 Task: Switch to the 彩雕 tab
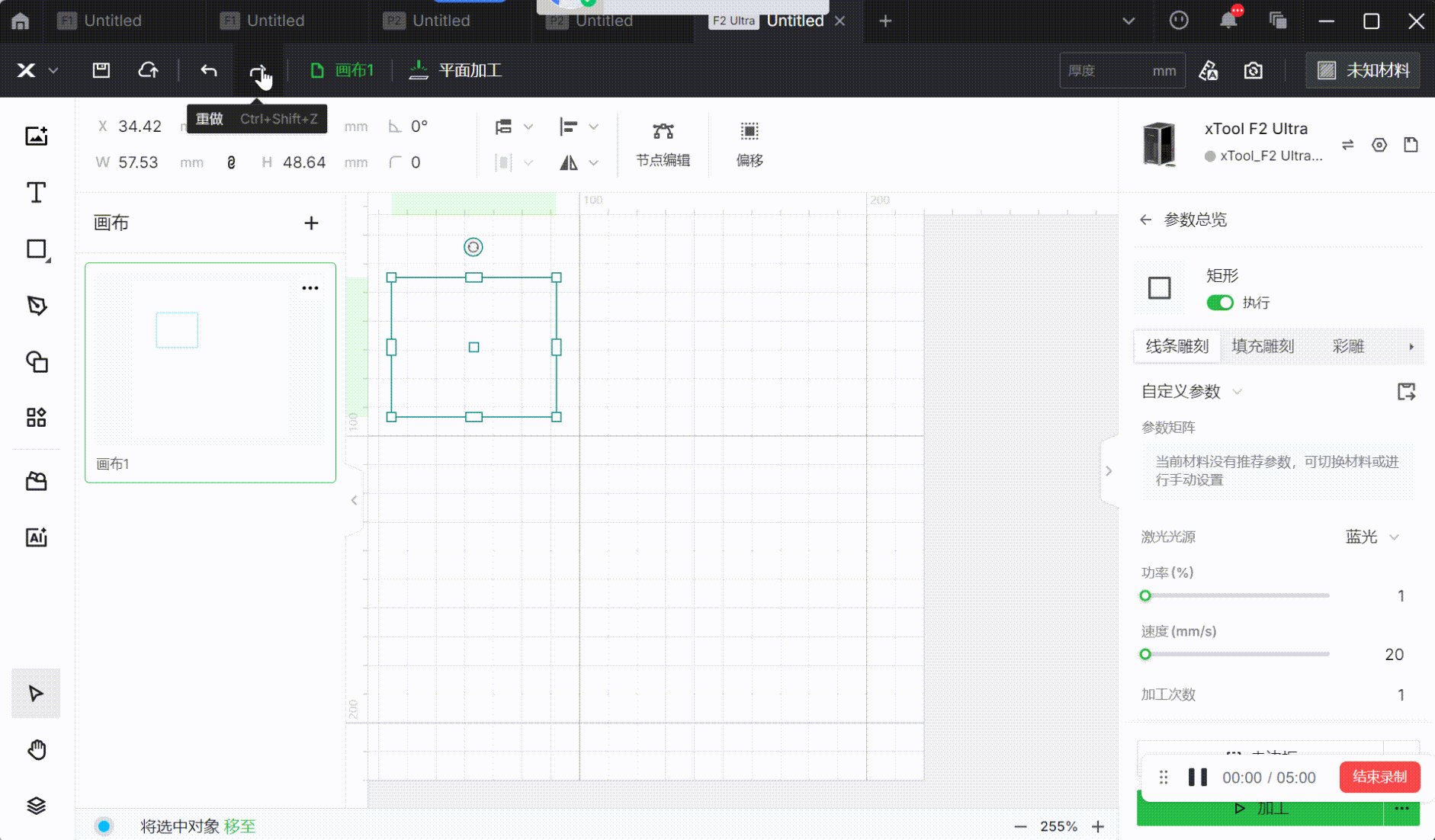click(x=1348, y=347)
